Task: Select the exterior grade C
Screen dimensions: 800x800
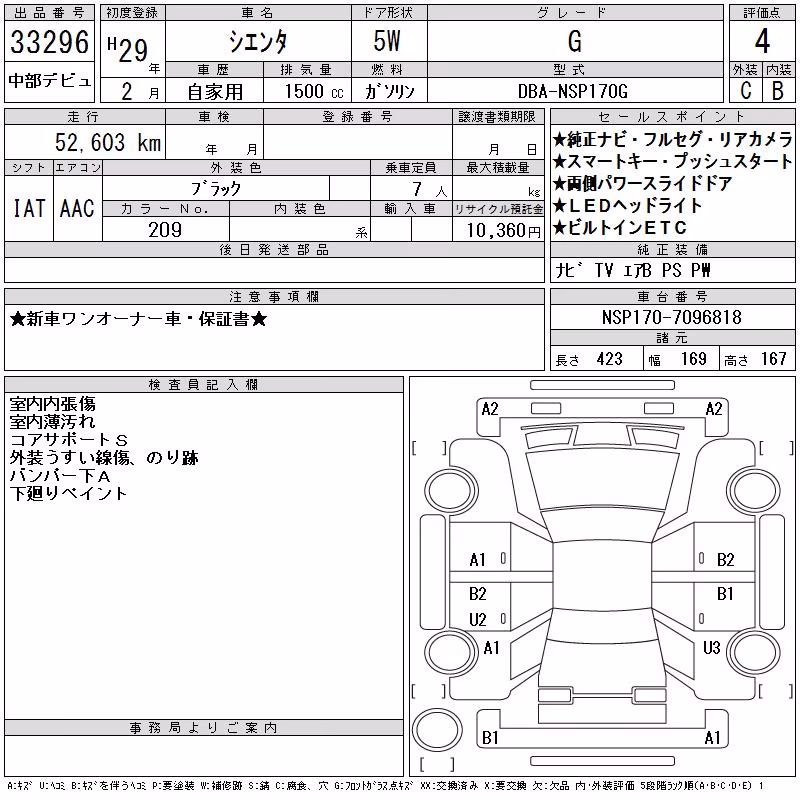Action: tap(745, 90)
